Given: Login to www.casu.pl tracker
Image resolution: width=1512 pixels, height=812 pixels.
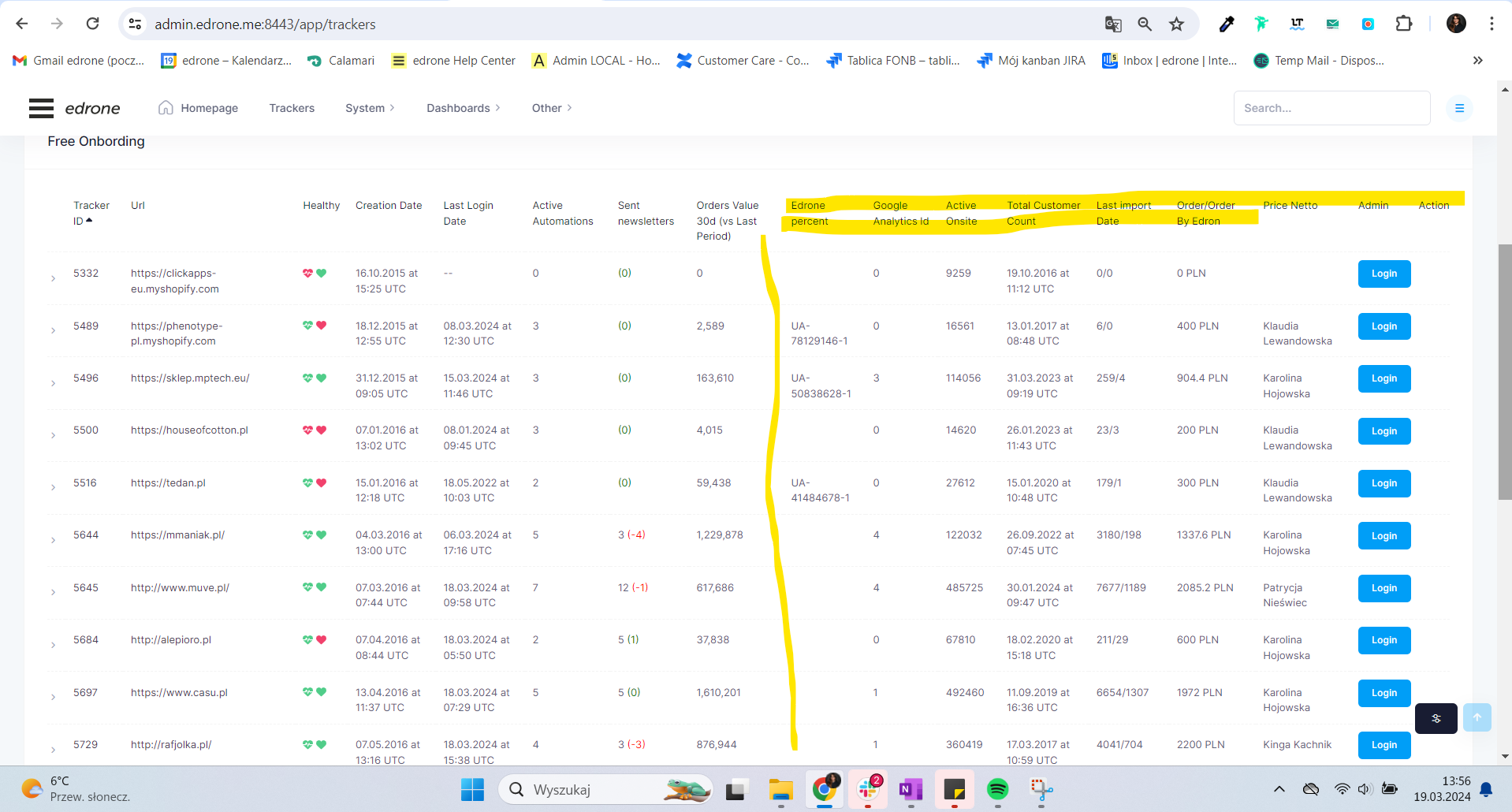Looking at the screenshot, I should 1384,693.
